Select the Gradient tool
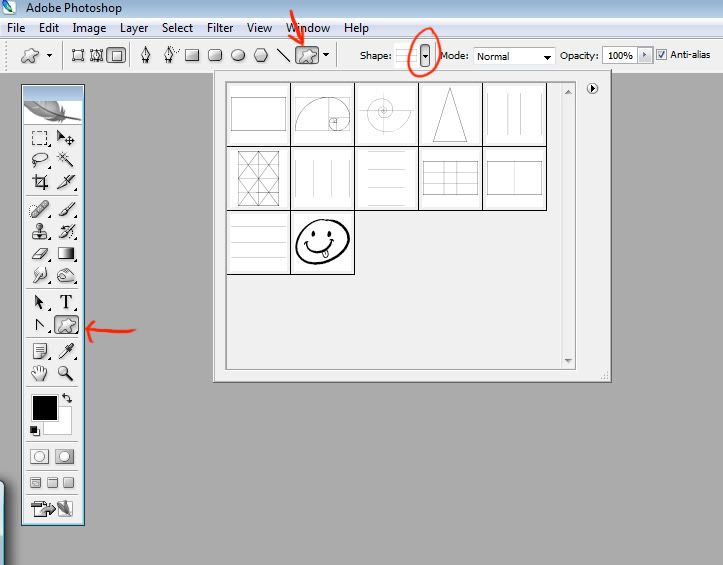Viewport: 723px width, 565px height. click(65, 253)
